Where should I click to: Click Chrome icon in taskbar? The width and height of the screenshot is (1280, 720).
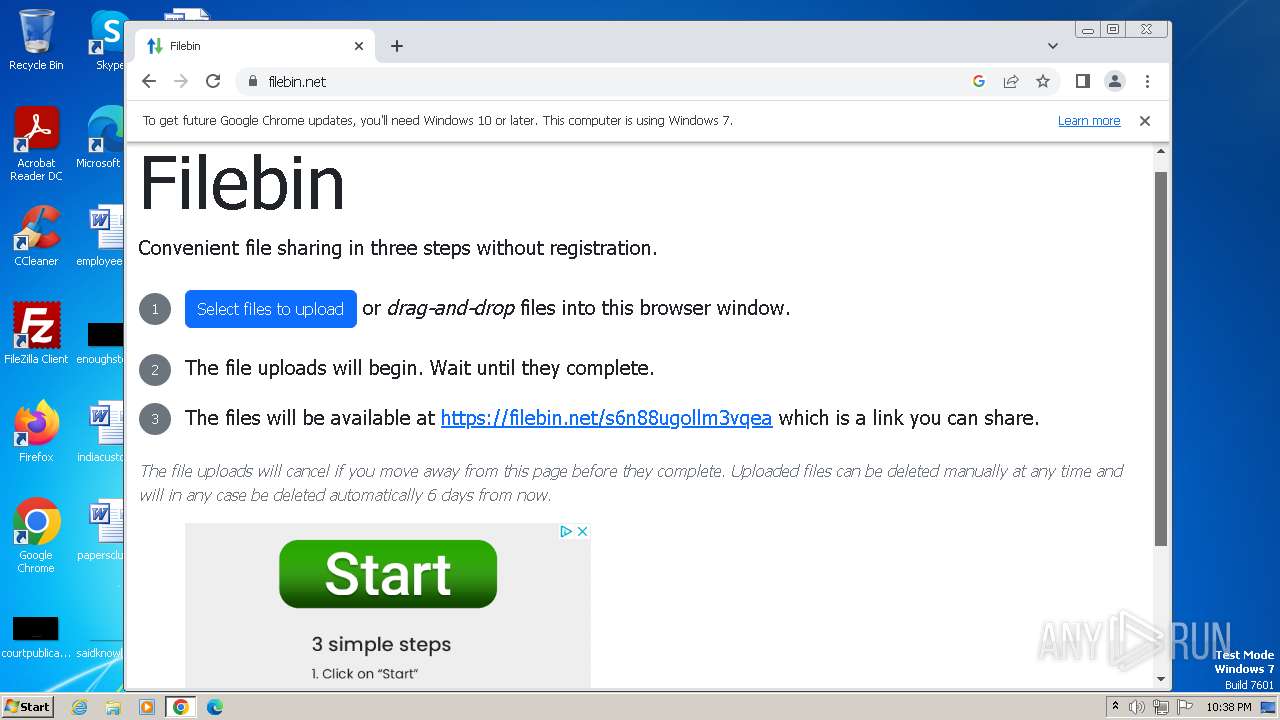pos(181,707)
